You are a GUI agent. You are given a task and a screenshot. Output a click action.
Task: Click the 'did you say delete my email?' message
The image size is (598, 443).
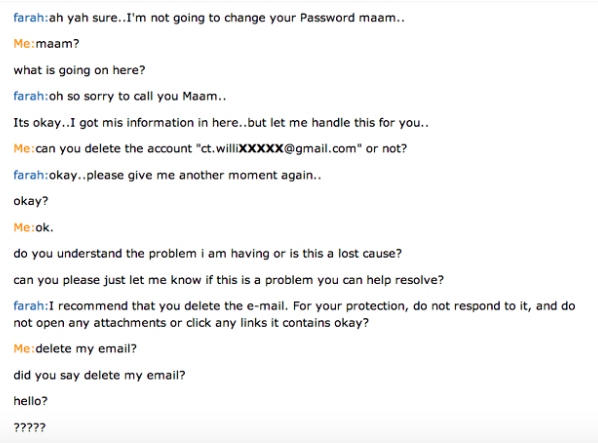(x=99, y=376)
